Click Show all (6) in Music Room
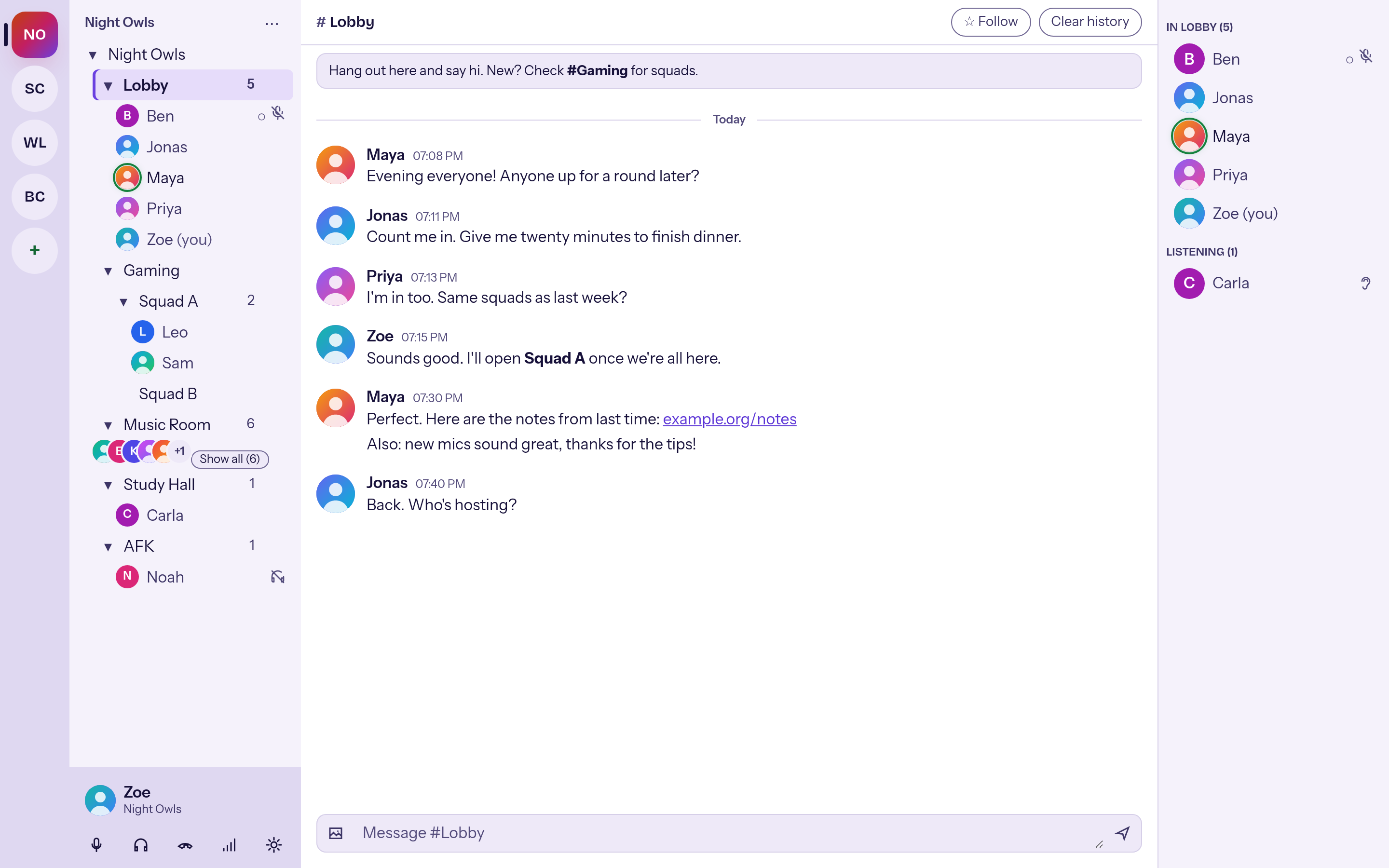The height and width of the screenshot is (868, 1389). point(230,459)
